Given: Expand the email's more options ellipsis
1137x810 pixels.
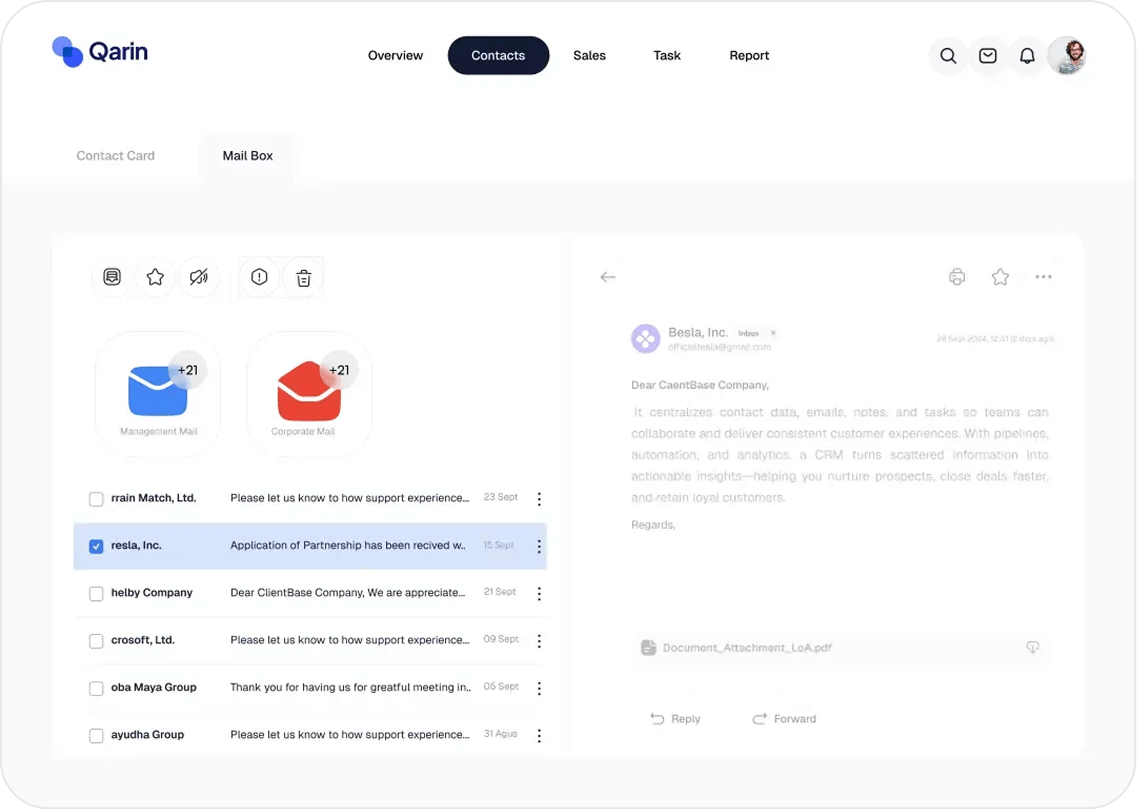Looking at the screenshot, I should coord(1043,277).
